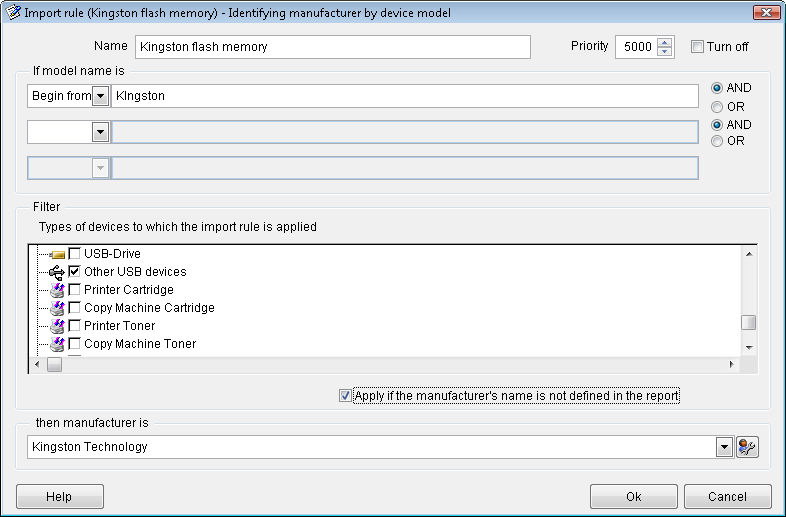
Task: Click the Copy Machine Cartridge icon
Action: 58,308
